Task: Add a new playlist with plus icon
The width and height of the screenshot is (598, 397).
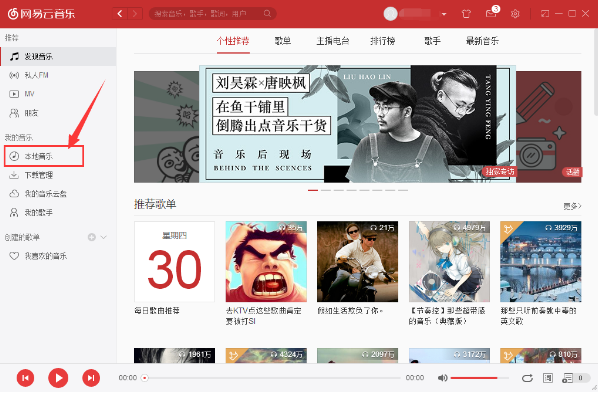Action: coord(92,237)
